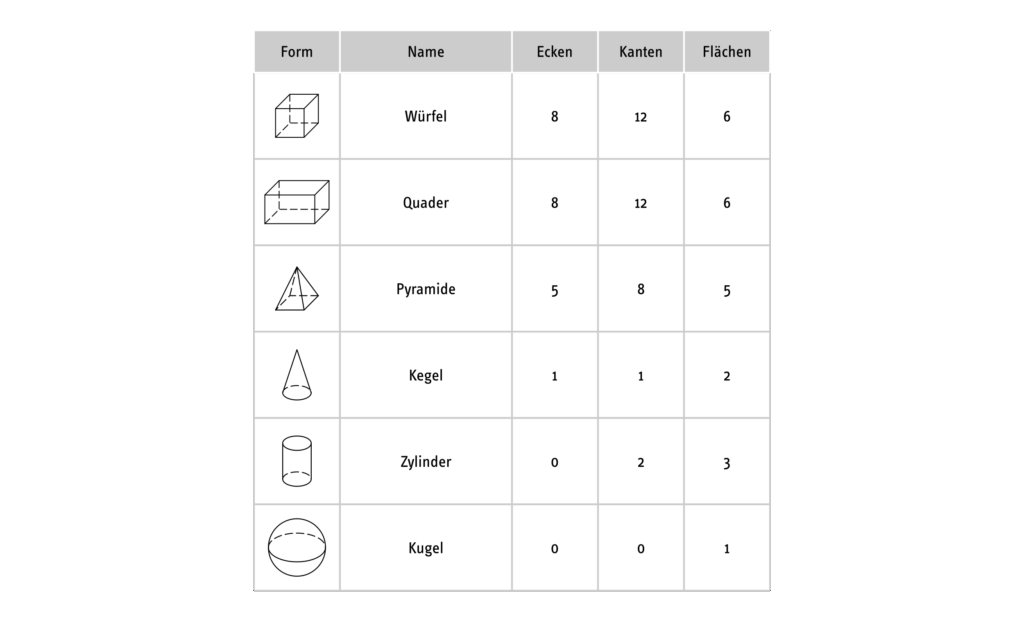Viewport: 1024px width, 621px height.
Task: Select the Kanten column header
Action: (x=641, y=52)
